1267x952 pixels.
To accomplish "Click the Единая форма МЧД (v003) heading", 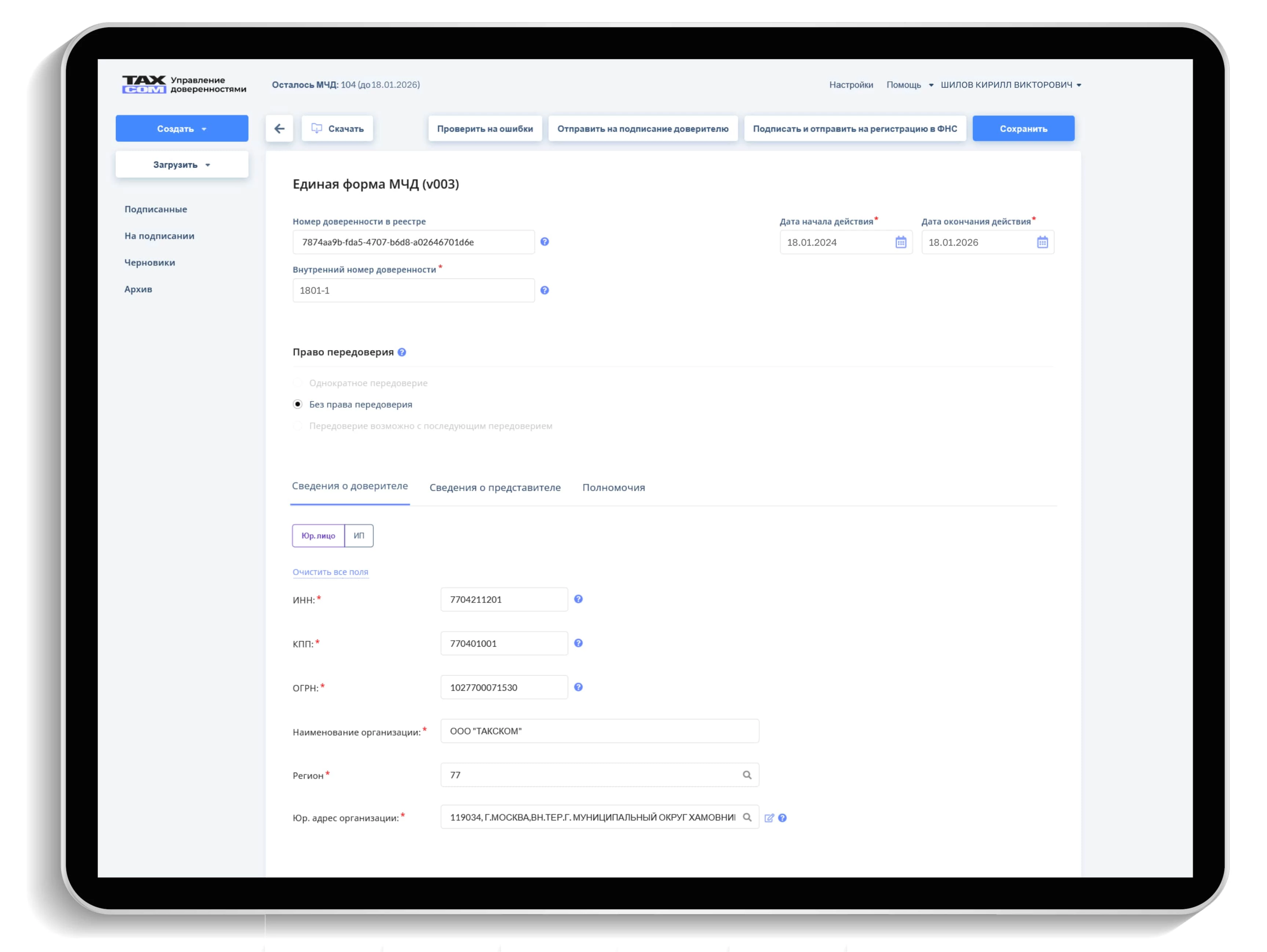I will click(x=376, y=184).
